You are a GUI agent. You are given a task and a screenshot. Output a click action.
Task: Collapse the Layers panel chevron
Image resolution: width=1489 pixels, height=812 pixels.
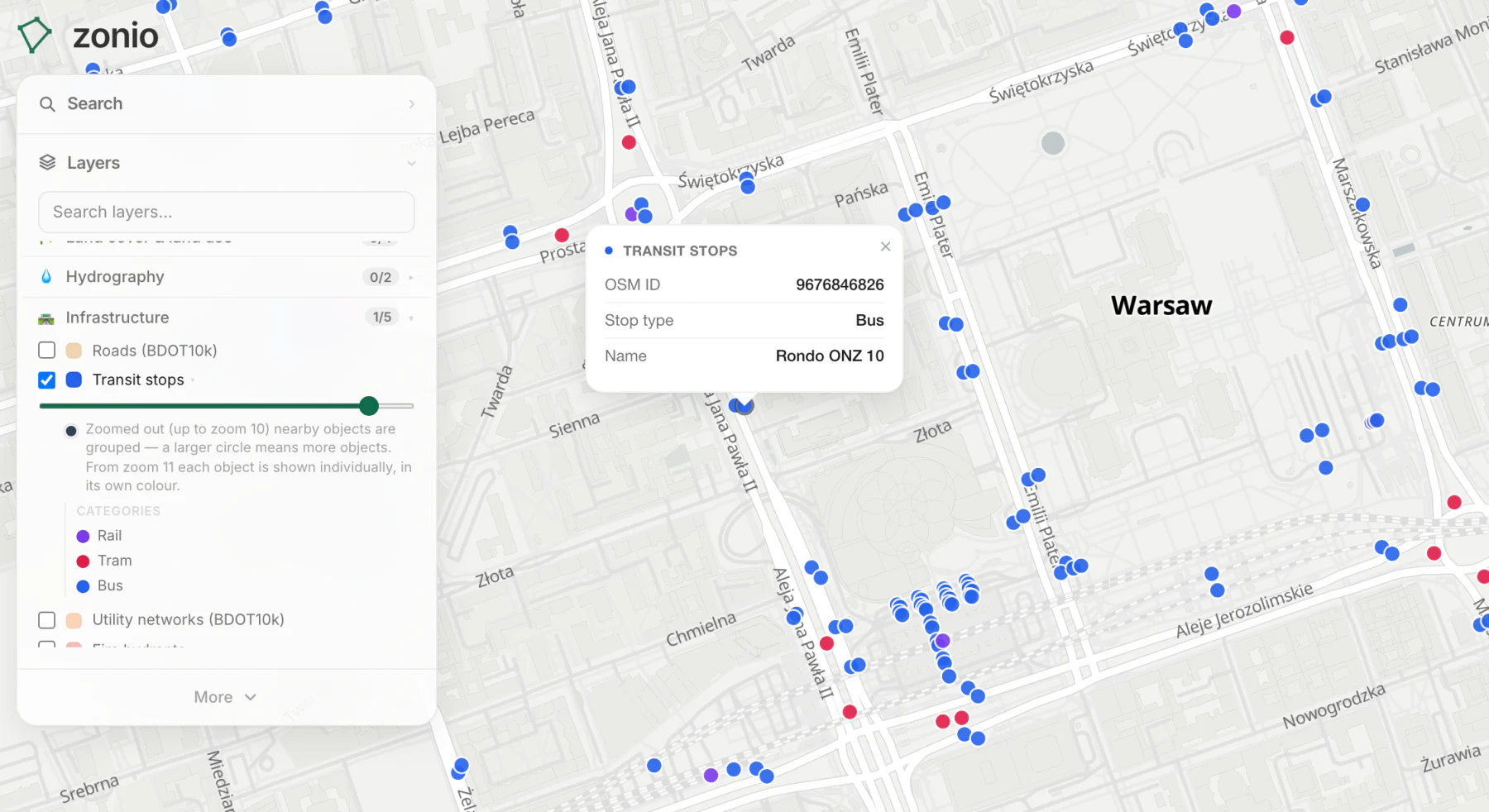point(411,163)
